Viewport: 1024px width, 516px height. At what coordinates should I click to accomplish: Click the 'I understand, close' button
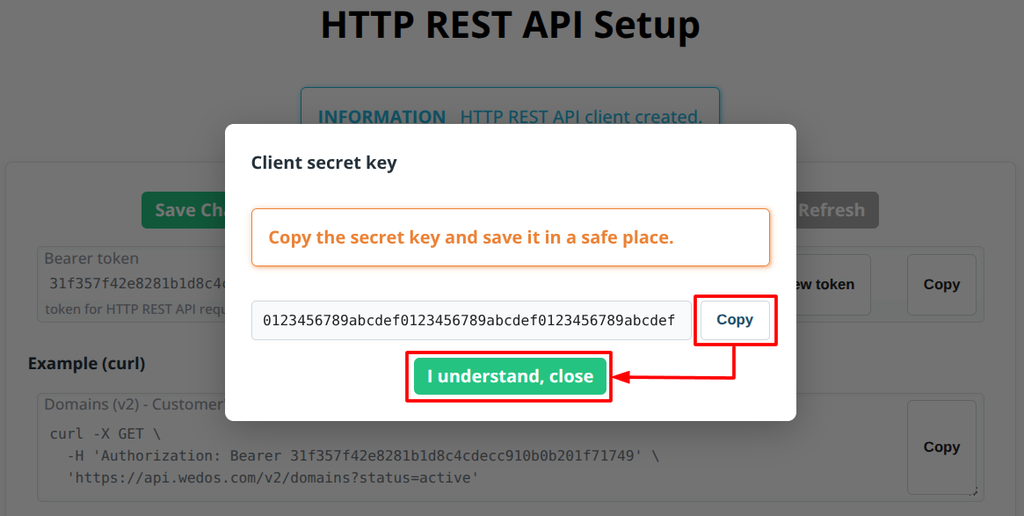pyautogui.click(x=510, y=376)
